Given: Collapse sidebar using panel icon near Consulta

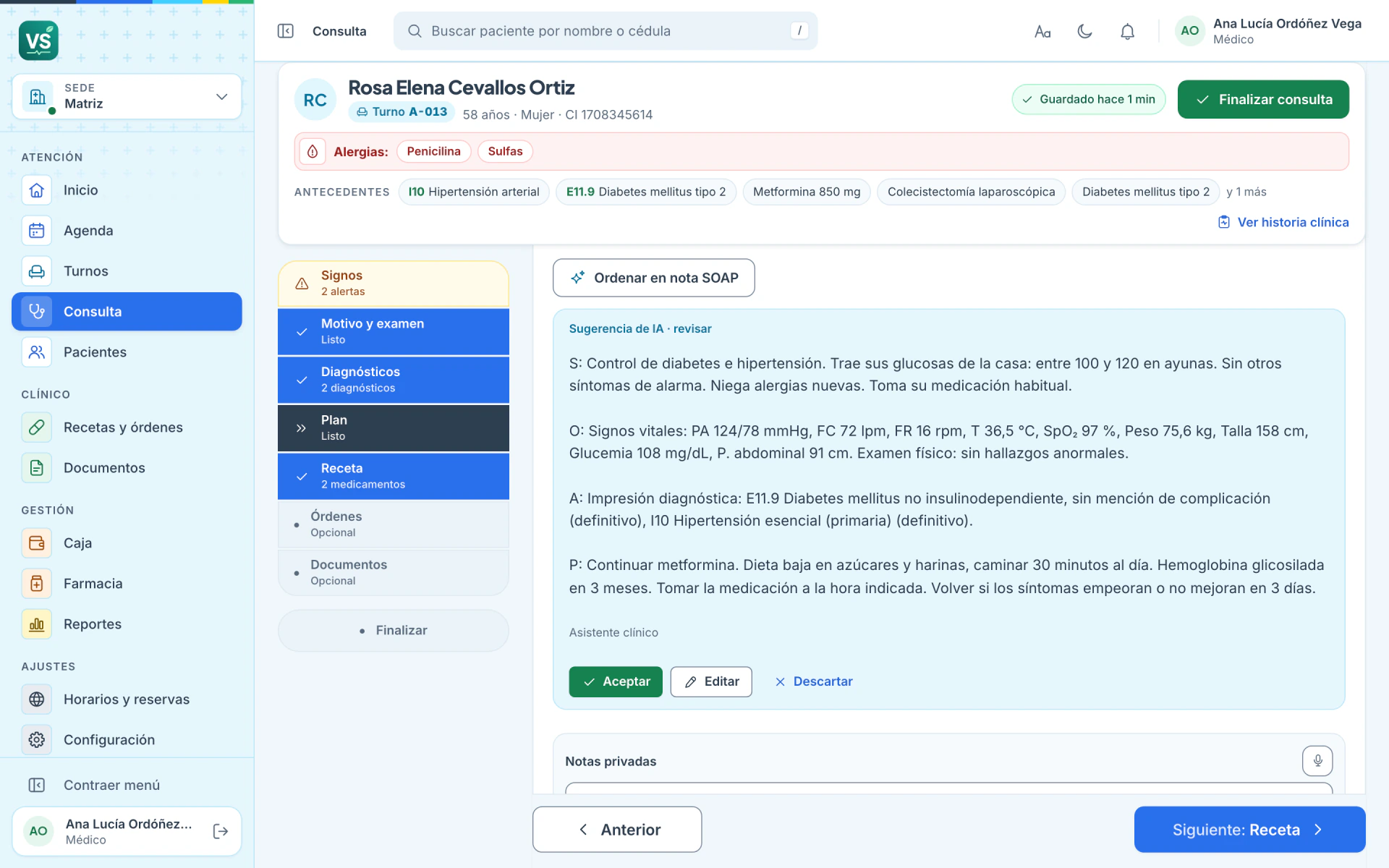Looking at the screenshot, I should click(286, 31).
